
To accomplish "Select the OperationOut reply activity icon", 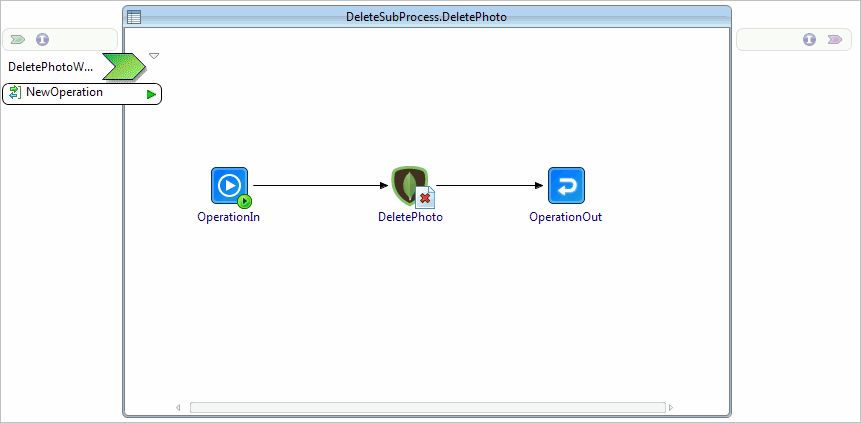I will point(566,186).
